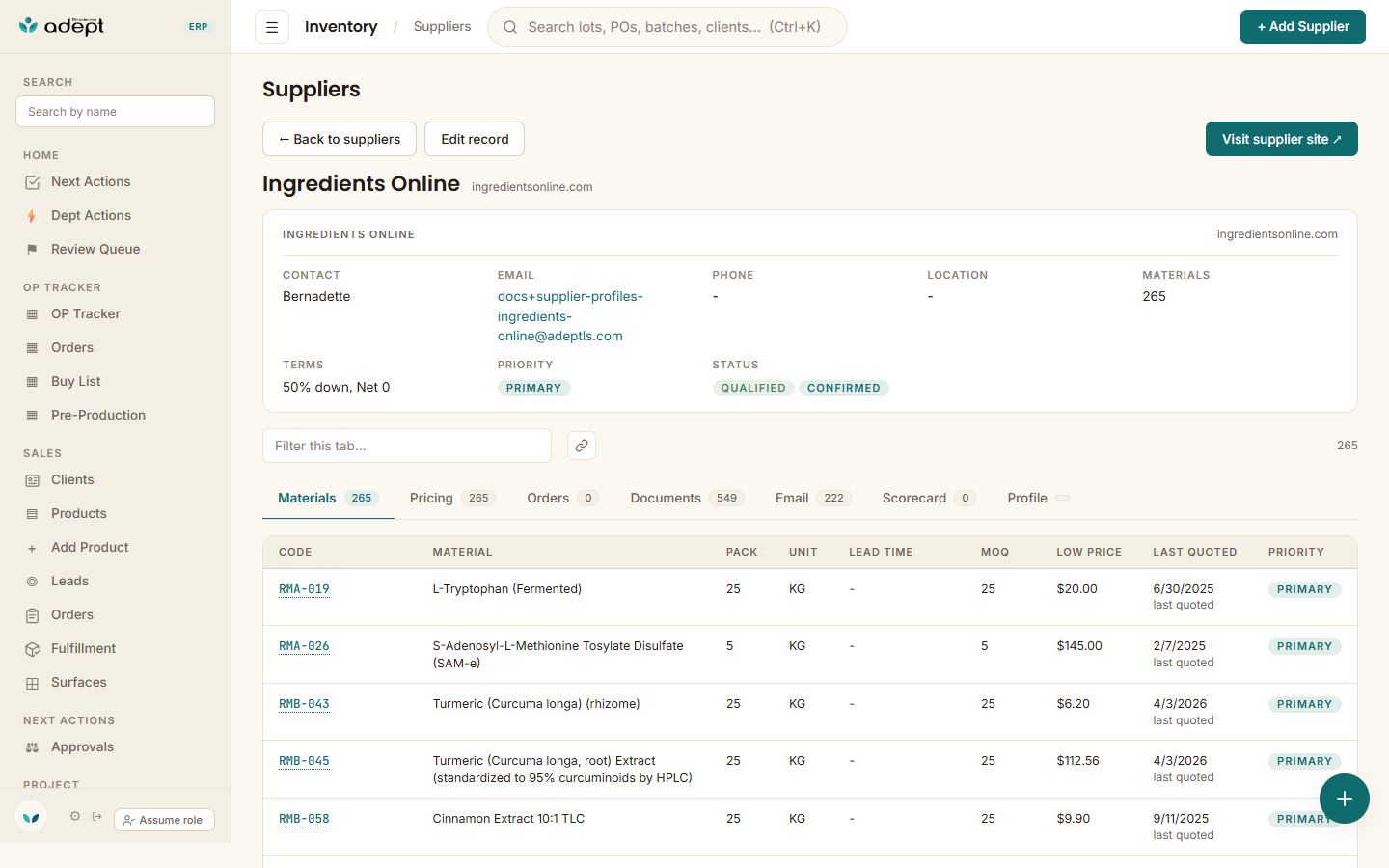Click the Edit record button
The width and height of the screenshot is (1389, 868).
pyautogui.click(x=475, y=139)
